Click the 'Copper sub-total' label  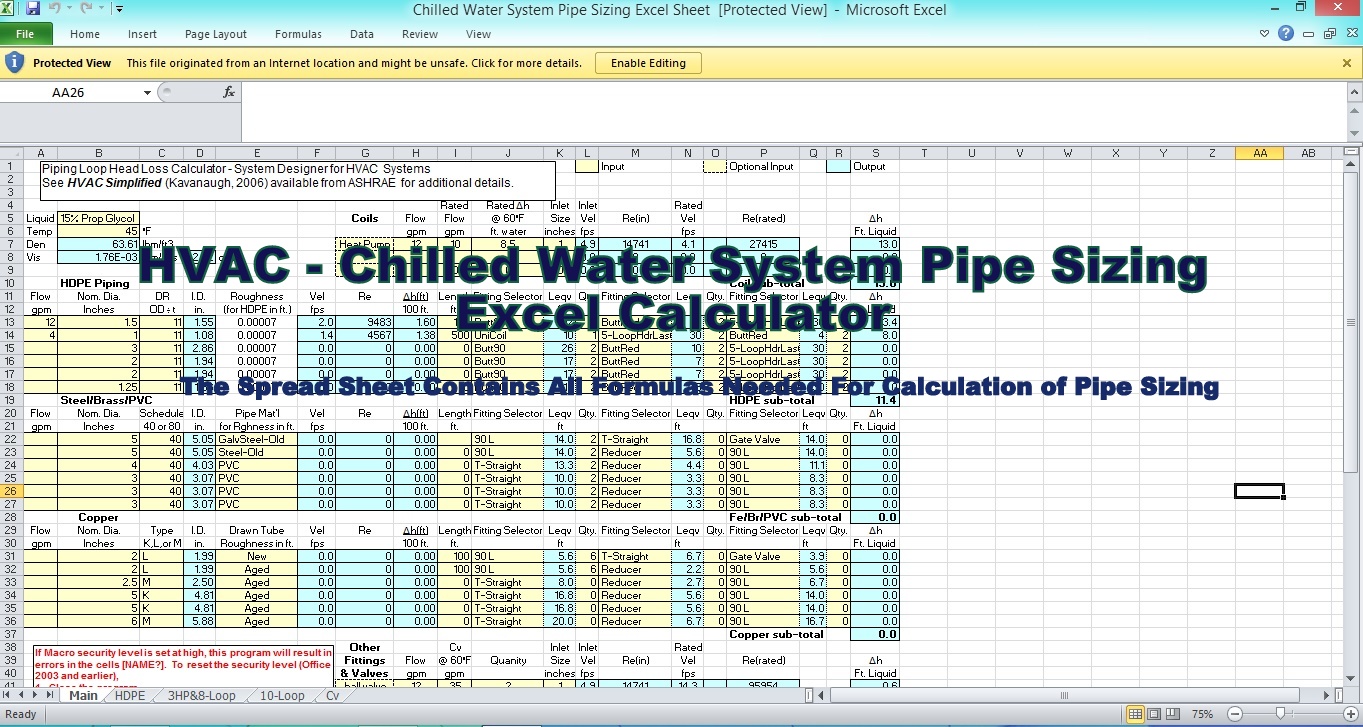[777, 634]
